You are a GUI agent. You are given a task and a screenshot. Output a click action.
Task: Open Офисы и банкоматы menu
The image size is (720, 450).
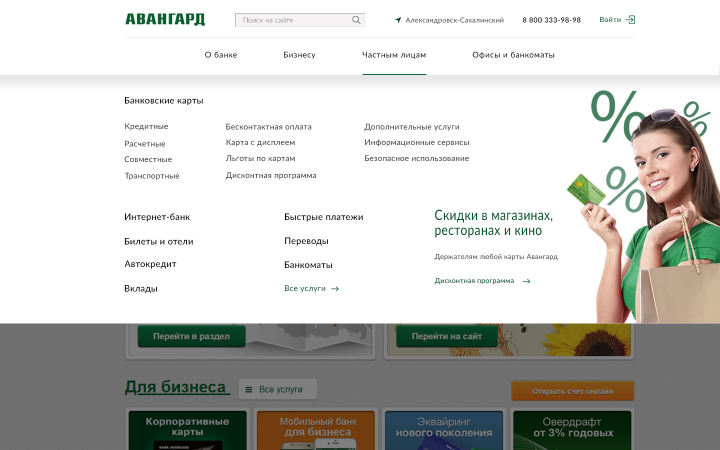(513, 55)
